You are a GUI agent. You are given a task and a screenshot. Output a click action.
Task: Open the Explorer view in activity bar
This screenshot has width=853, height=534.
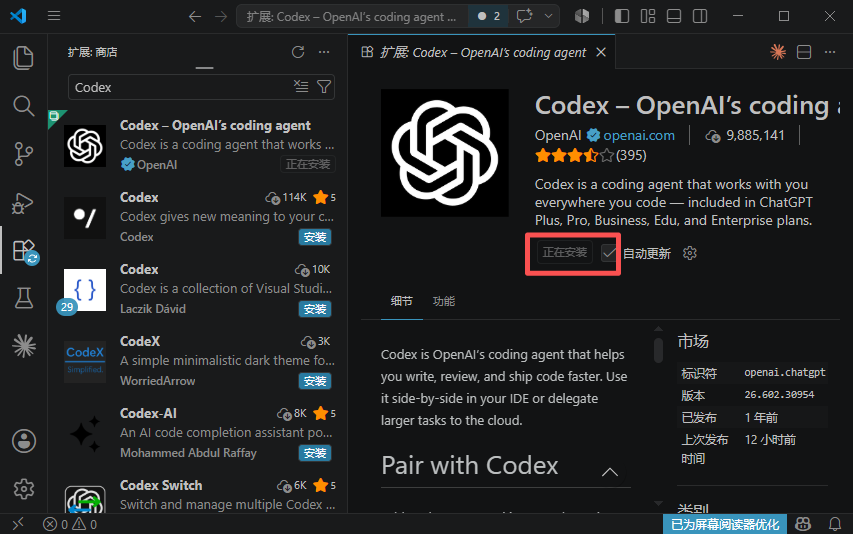click(x=23, y=58)
